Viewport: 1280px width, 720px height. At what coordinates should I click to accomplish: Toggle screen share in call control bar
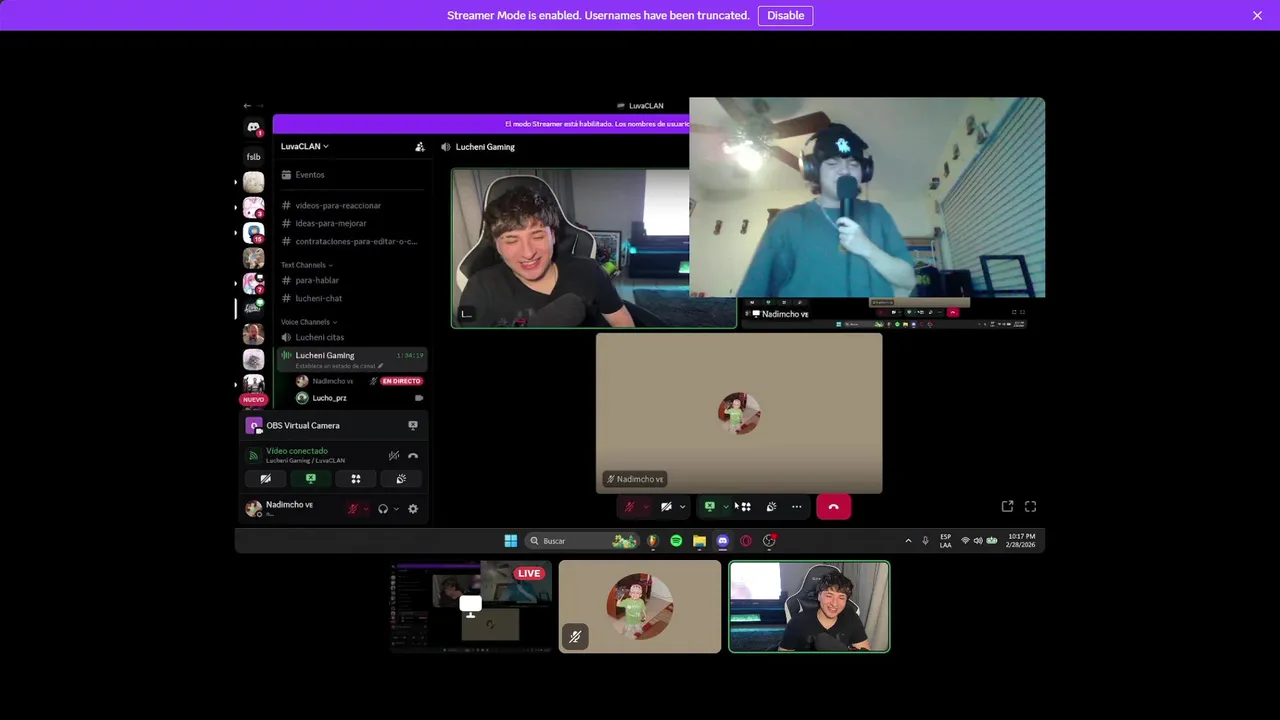click(x=710, y=507)
